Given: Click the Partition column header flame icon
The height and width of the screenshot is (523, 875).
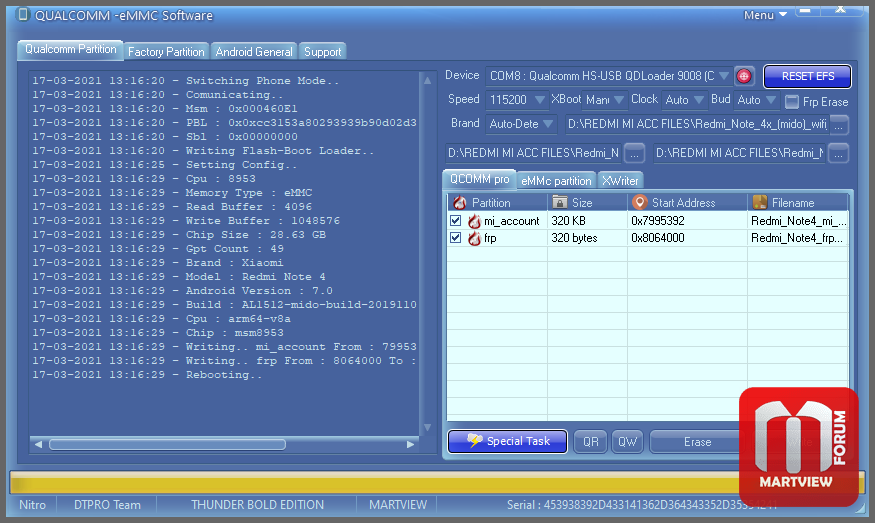Looking at the screenshot, I should click(460, 203).
